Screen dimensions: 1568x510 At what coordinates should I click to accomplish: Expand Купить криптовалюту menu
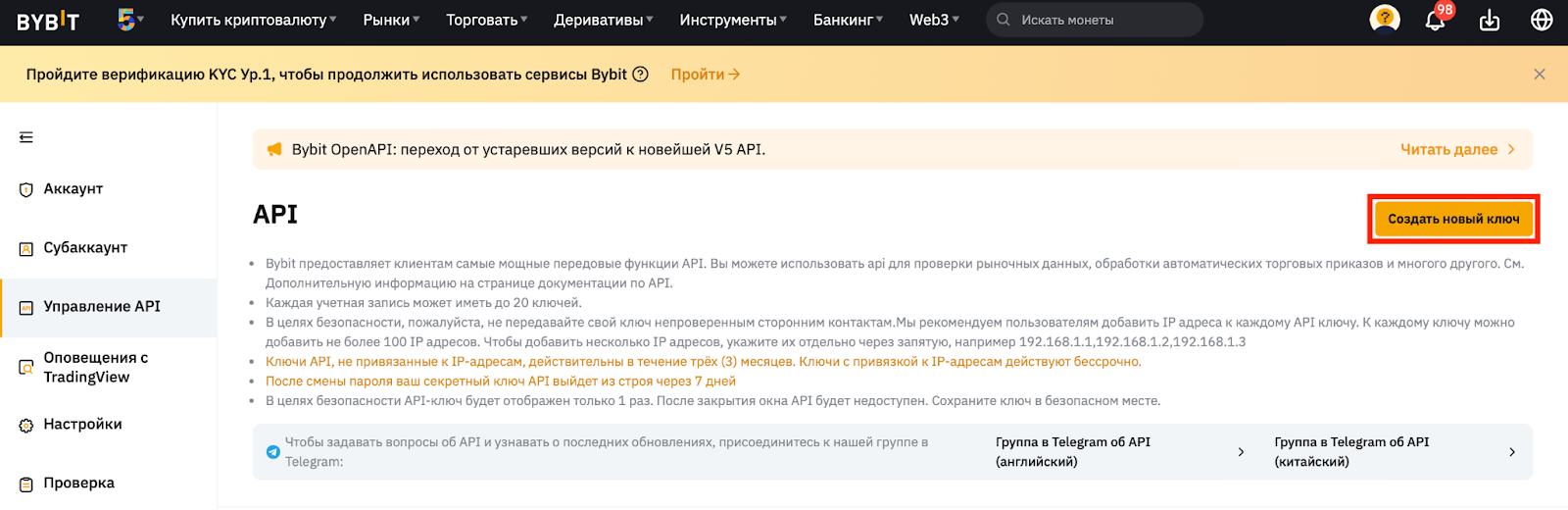pyautogui.click(x=254, y=20)
